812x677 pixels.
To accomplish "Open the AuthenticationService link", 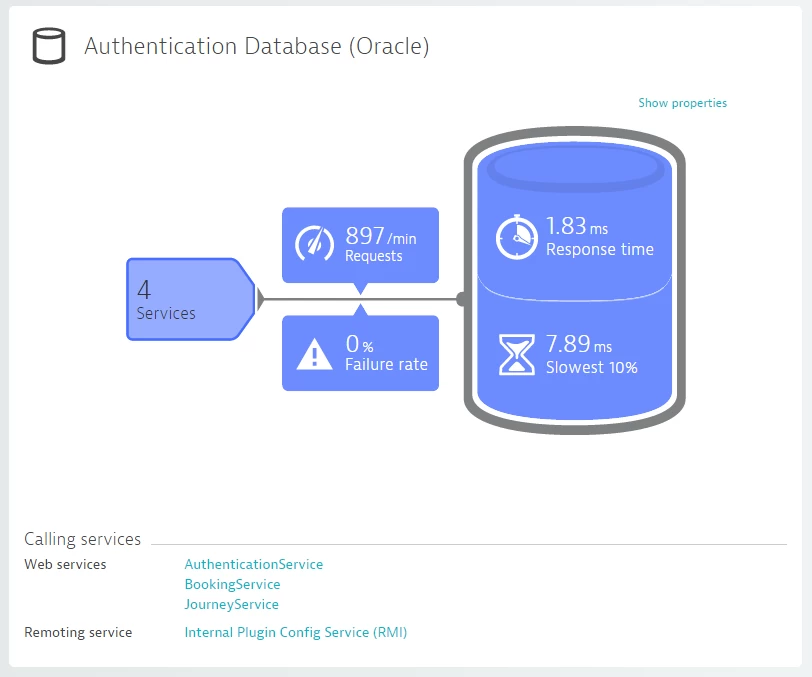I will pyautogui.click(x=254, y=564).
